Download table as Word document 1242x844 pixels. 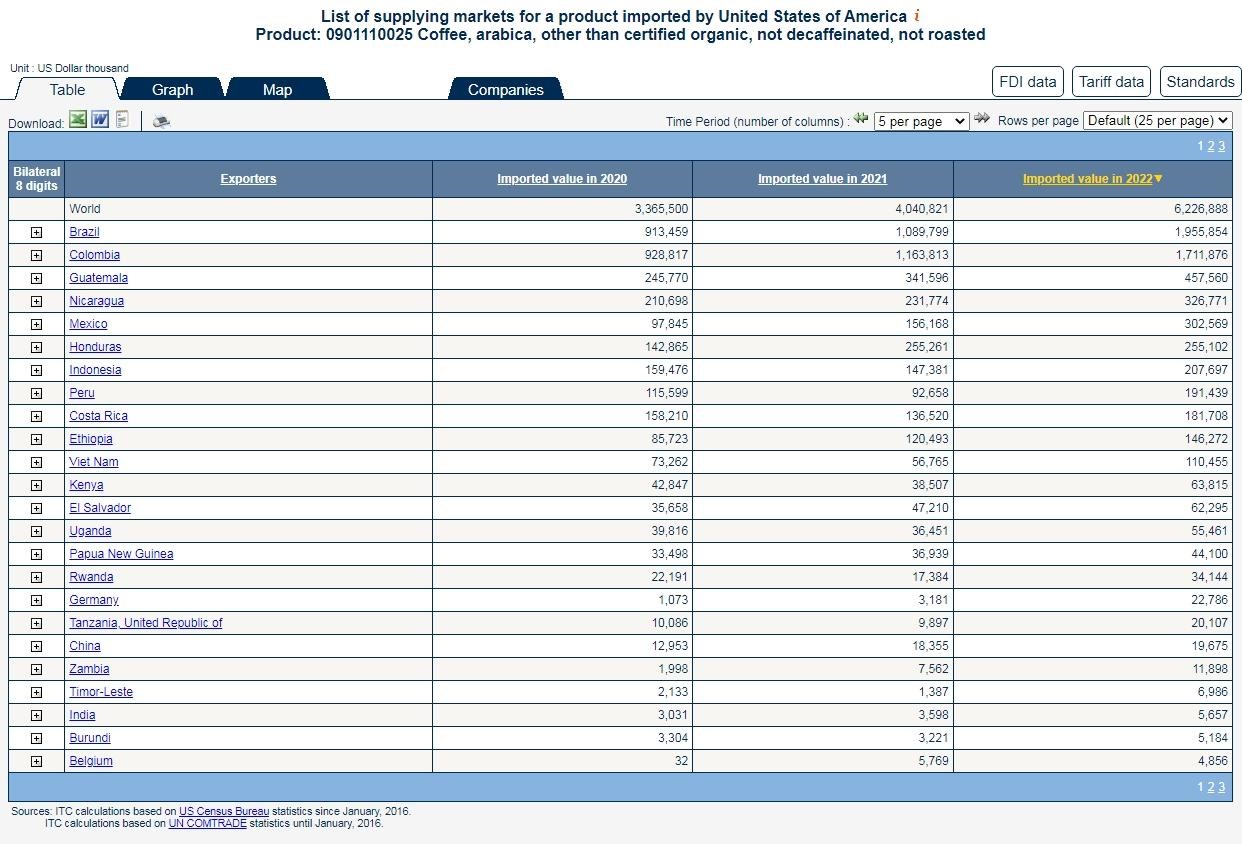tap(100, 120)
